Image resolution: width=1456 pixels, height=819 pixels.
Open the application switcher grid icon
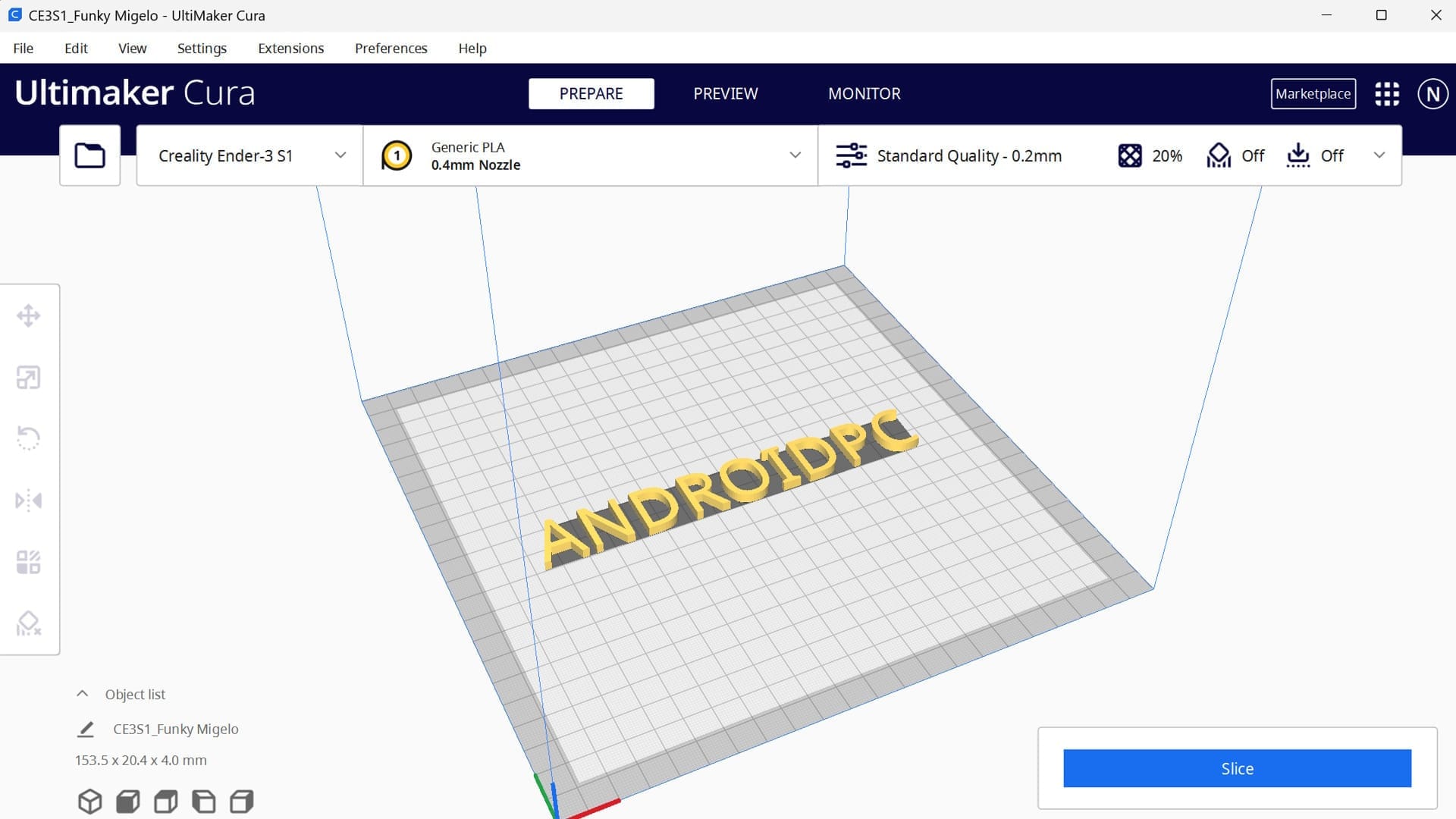[x=1387, y=94]
